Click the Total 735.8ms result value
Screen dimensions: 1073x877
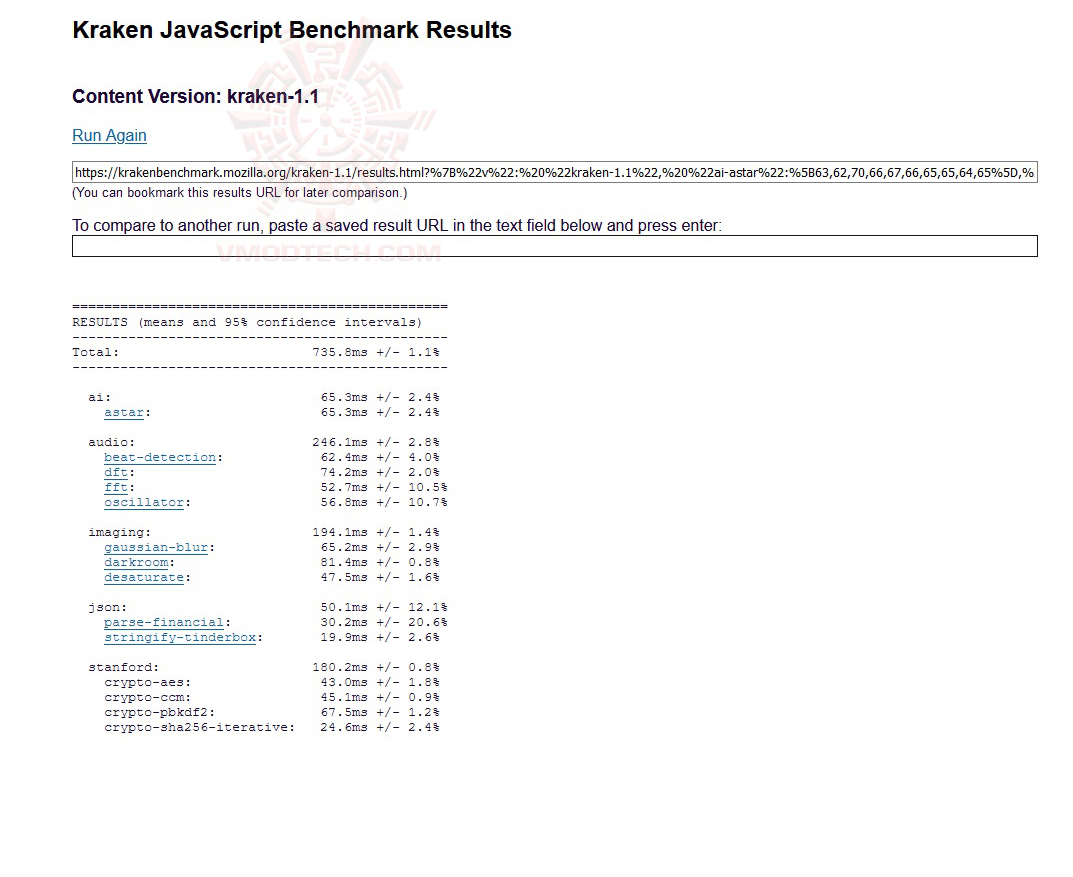tap(340, 352)
